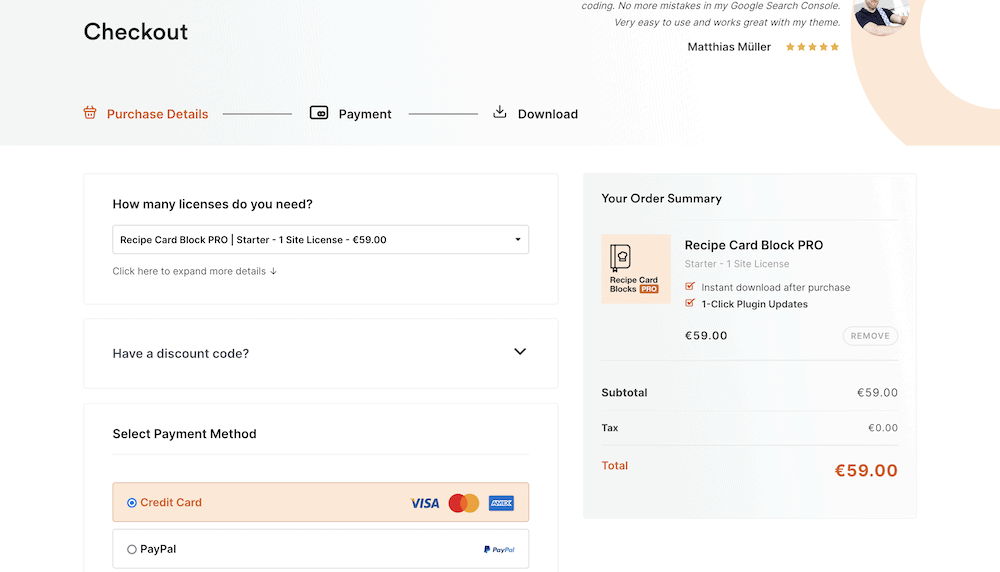Image resolution: width=1000 pixels, height=572 pixels.
Task: Click the Instant download checkmark icon
Action: click(x=689, y=286)
